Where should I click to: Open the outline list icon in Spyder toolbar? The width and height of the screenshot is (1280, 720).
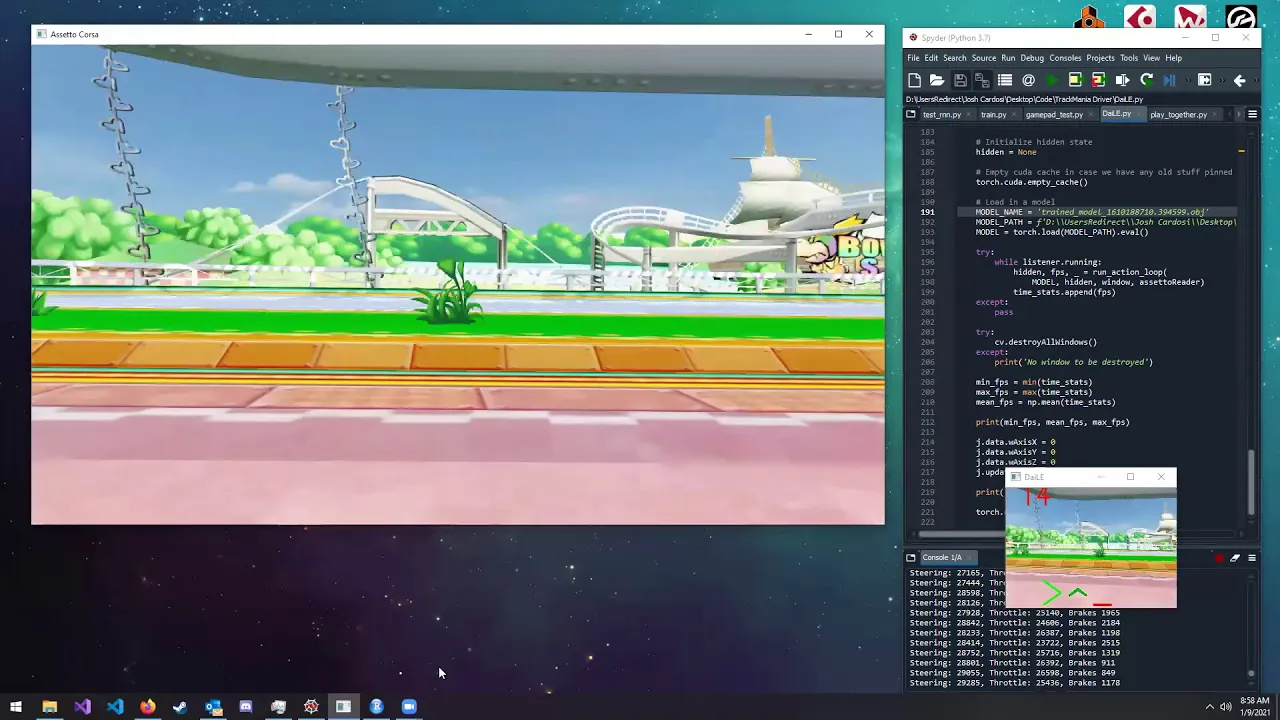click(1005, 80)
